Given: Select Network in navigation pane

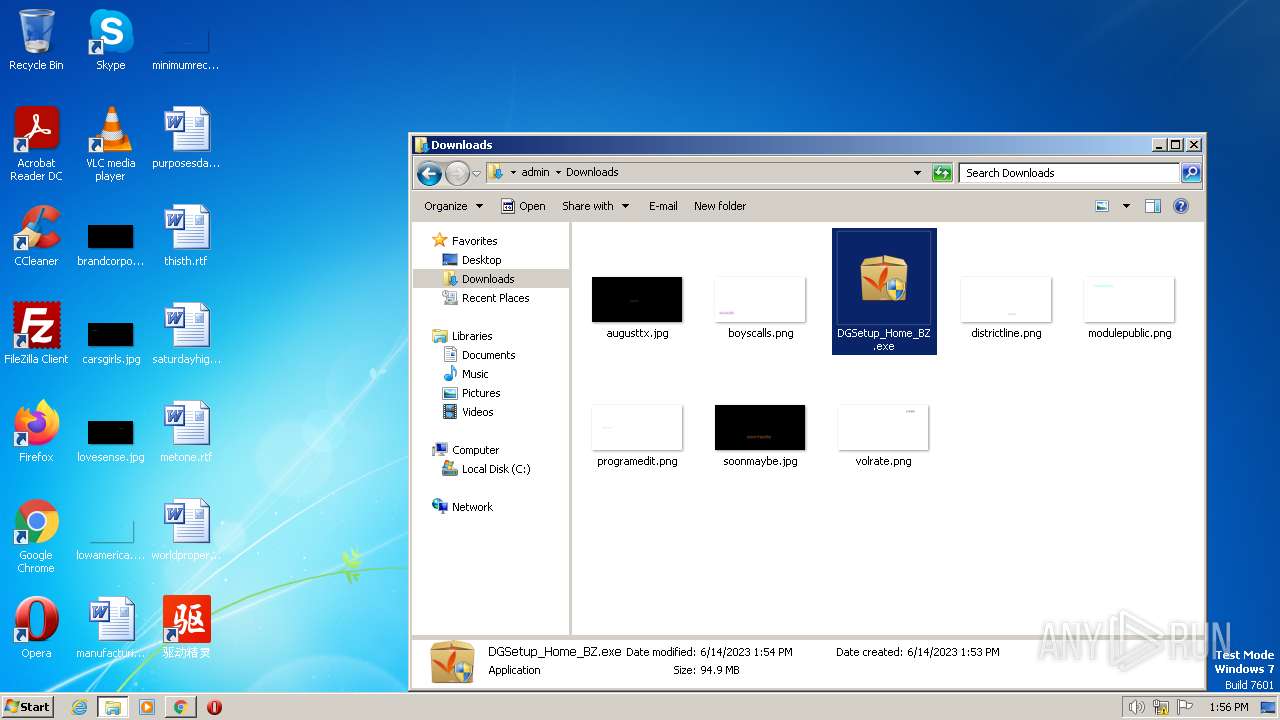Looking at the screenshot, I should tap(472, 507).
